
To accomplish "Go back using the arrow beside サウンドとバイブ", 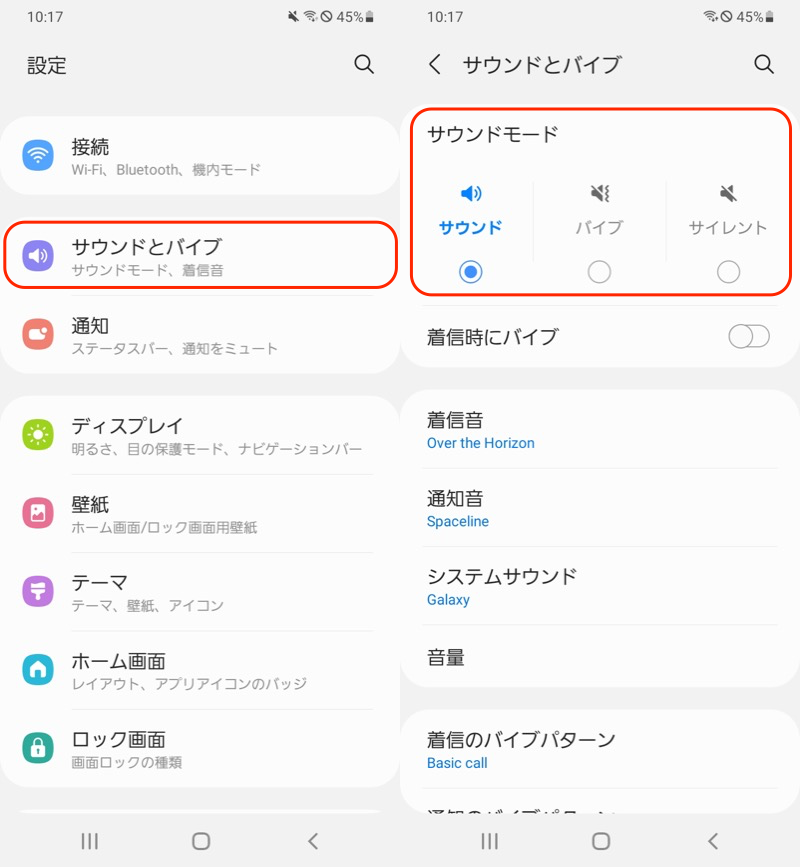I will click(434, 65).
